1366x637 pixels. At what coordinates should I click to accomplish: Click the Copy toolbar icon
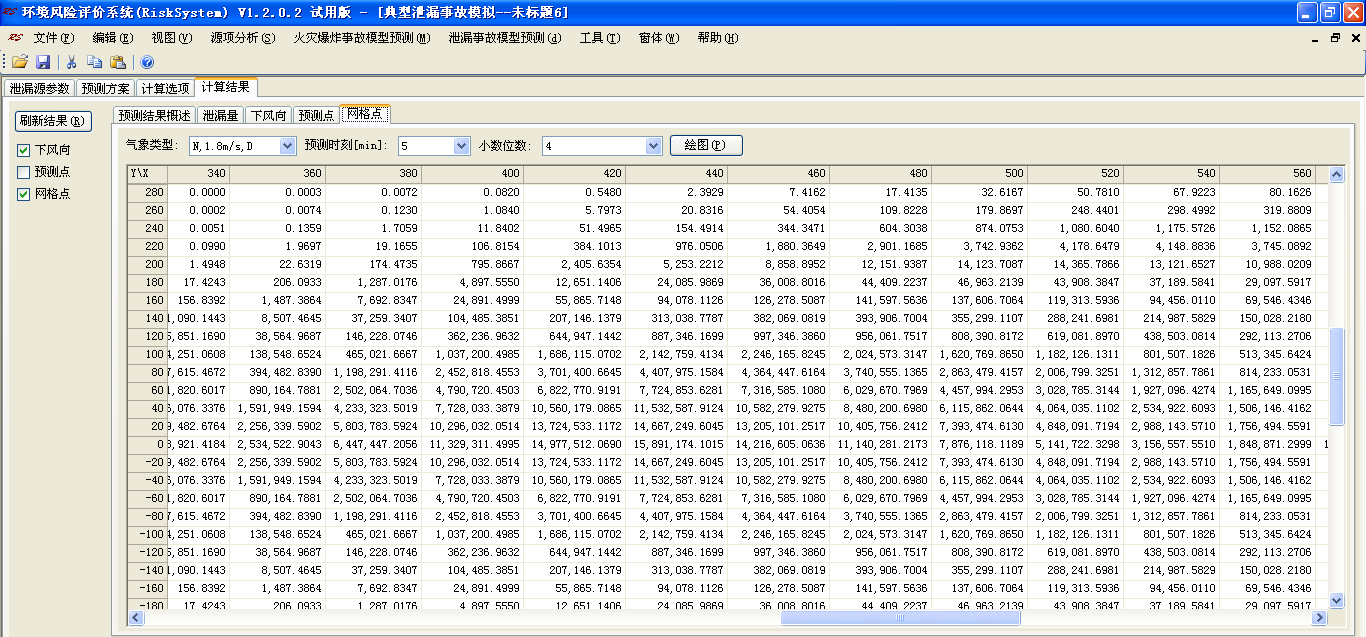(x=95, y=62)
